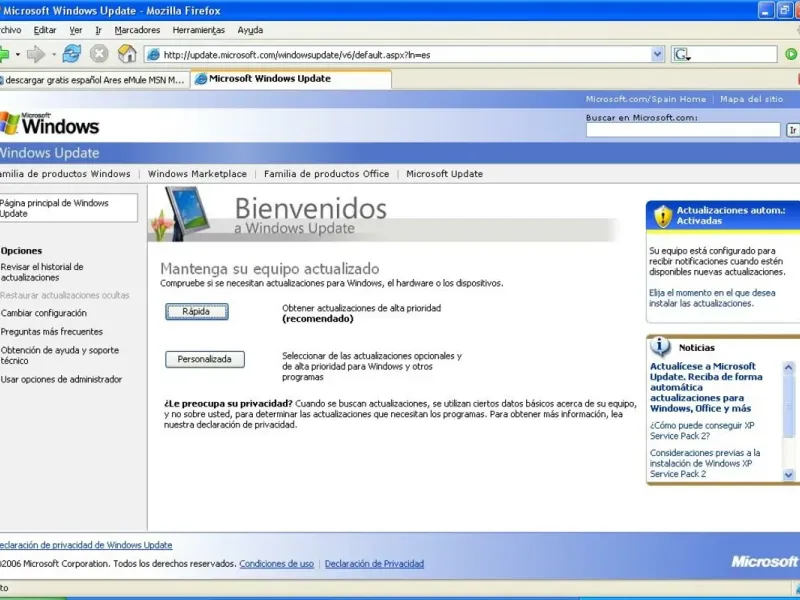800x600 pixels.
Task: Open Obtención de ayuda y soporte técnico
Action: point(60,355)
